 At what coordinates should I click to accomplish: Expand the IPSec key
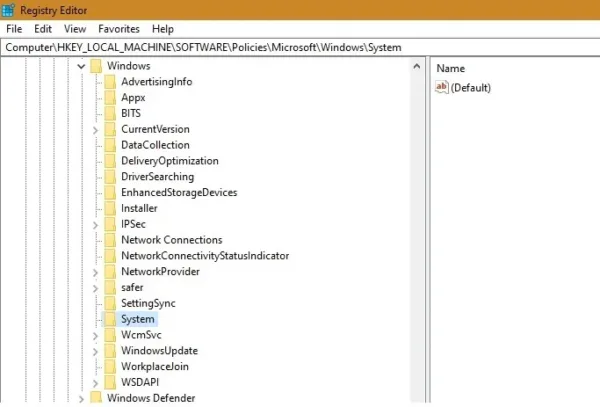click(95, 225)
